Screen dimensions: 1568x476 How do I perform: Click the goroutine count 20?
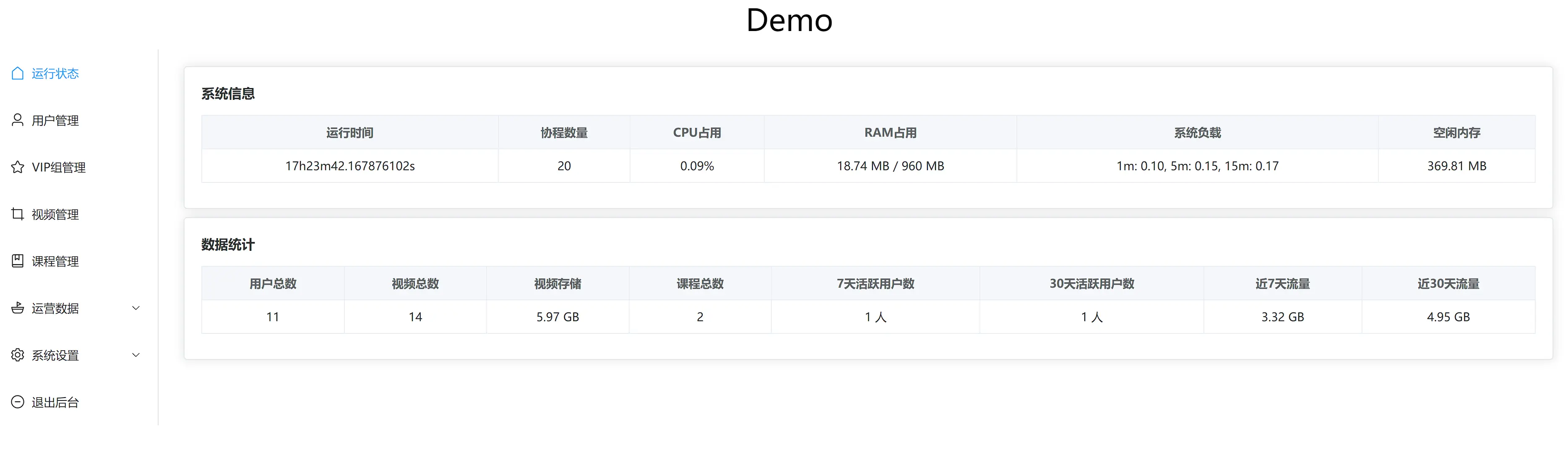(x=564, y=166)
